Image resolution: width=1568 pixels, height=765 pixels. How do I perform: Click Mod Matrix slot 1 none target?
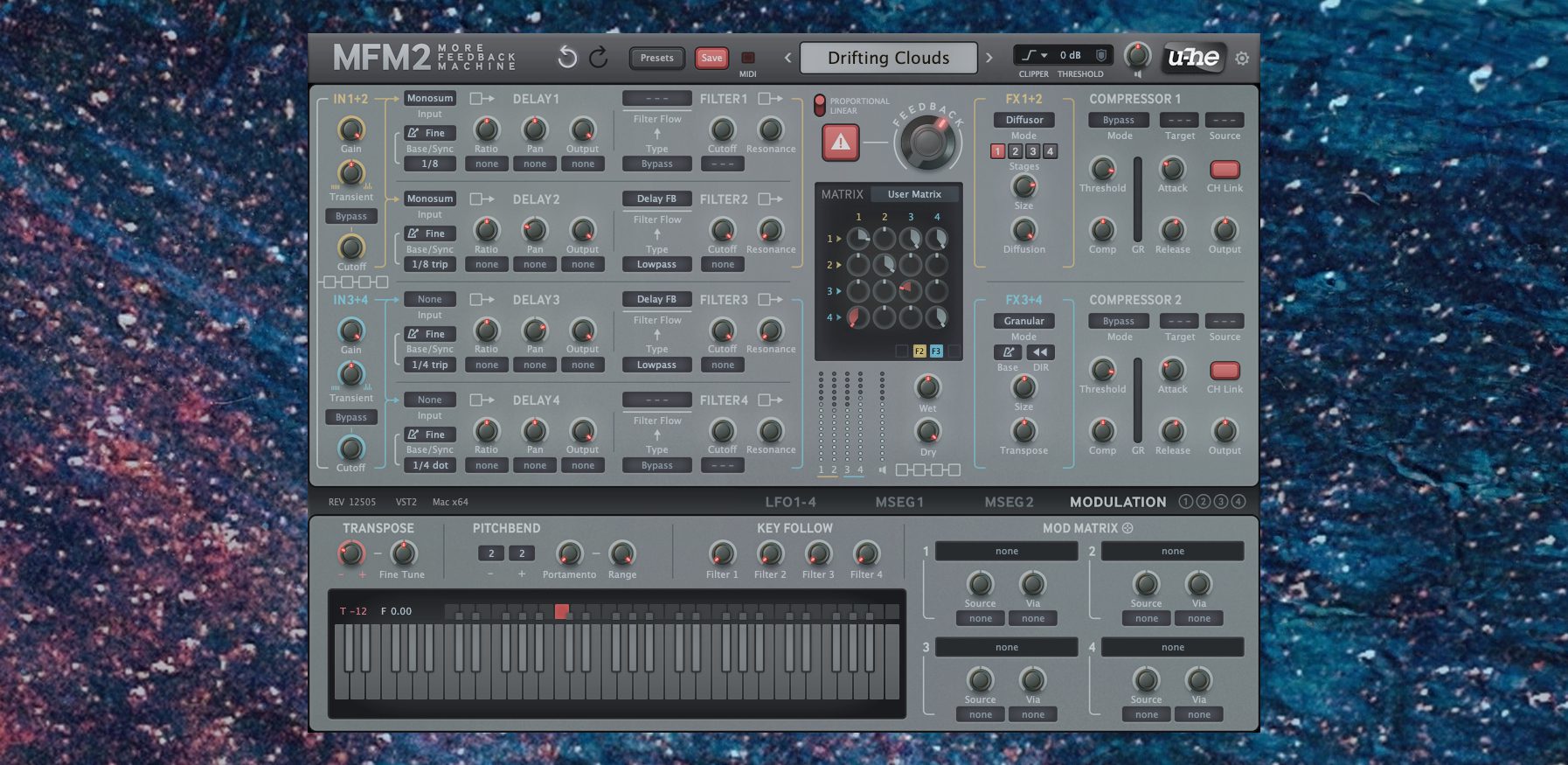coord(1007,551)
